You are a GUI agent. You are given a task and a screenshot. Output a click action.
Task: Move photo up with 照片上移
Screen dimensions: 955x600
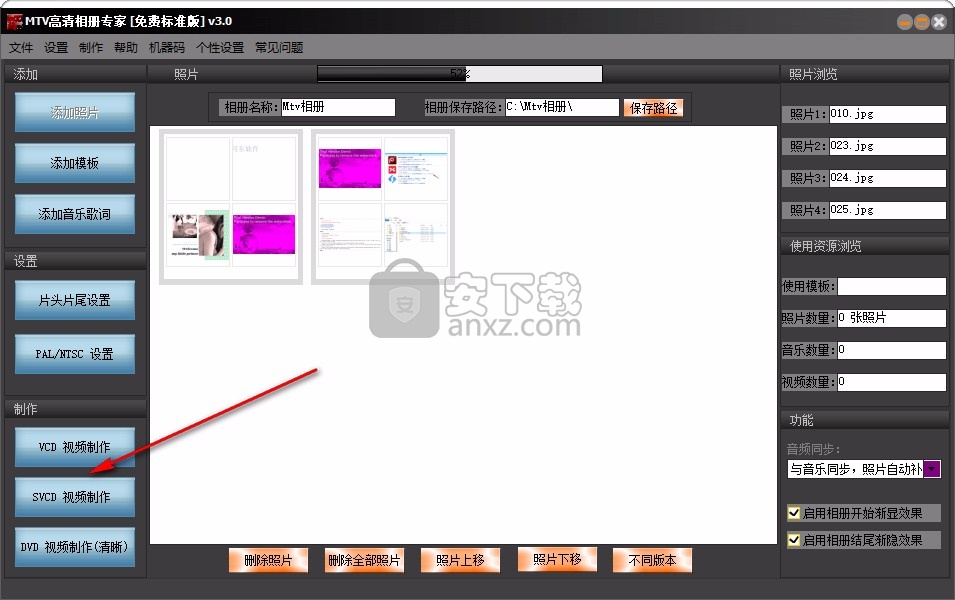coord(460,560)
